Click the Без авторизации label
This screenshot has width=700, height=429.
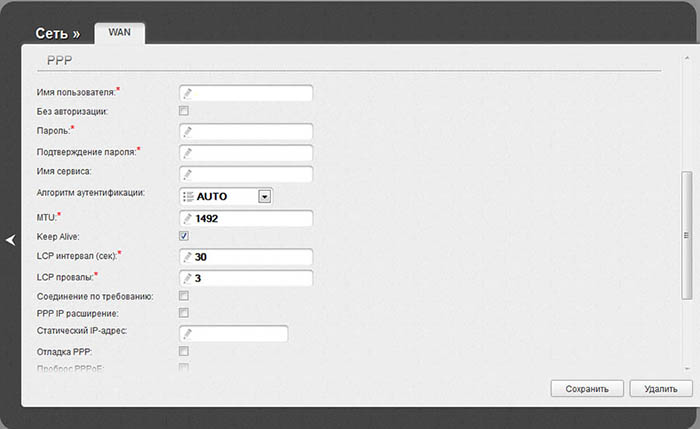point(72,112)
